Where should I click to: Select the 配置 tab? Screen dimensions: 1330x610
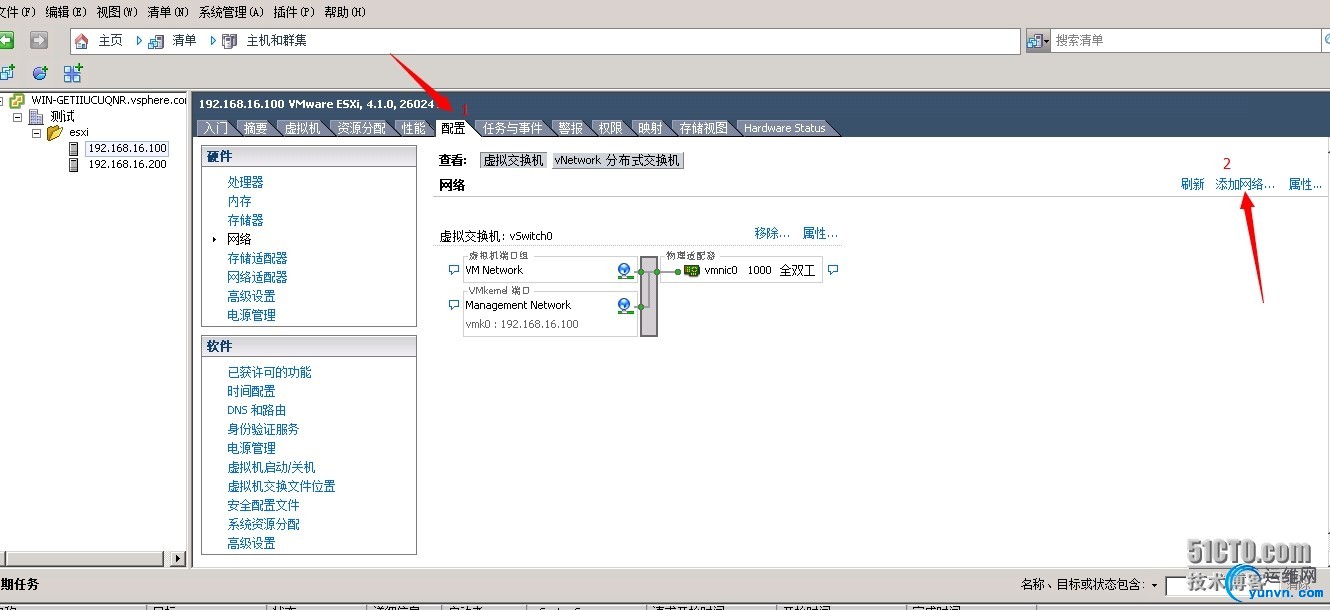click(453, 128)
